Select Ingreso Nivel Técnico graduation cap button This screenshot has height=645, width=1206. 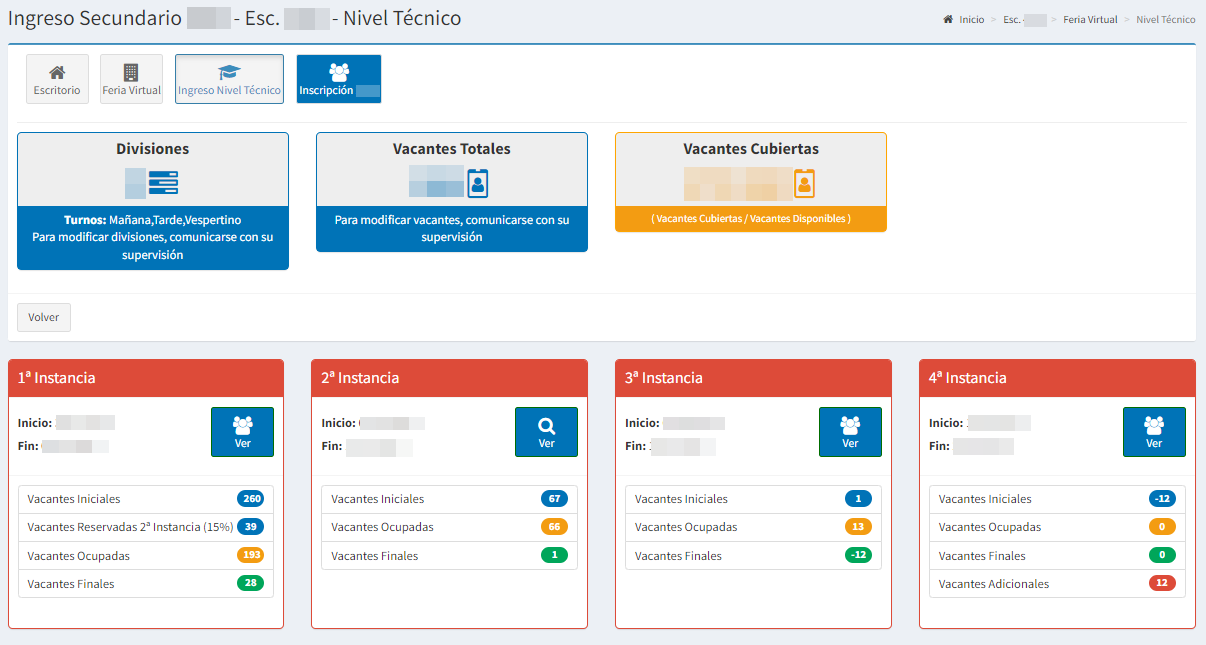229,79
